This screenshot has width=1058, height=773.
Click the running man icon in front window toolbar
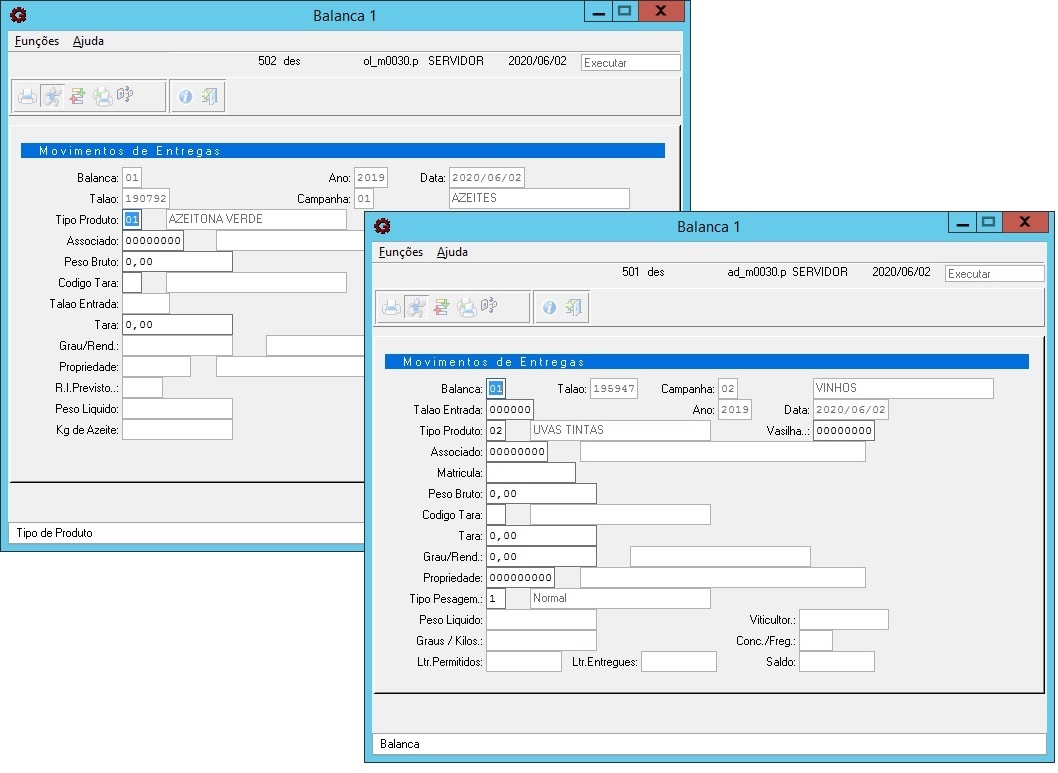click(416, 308)
